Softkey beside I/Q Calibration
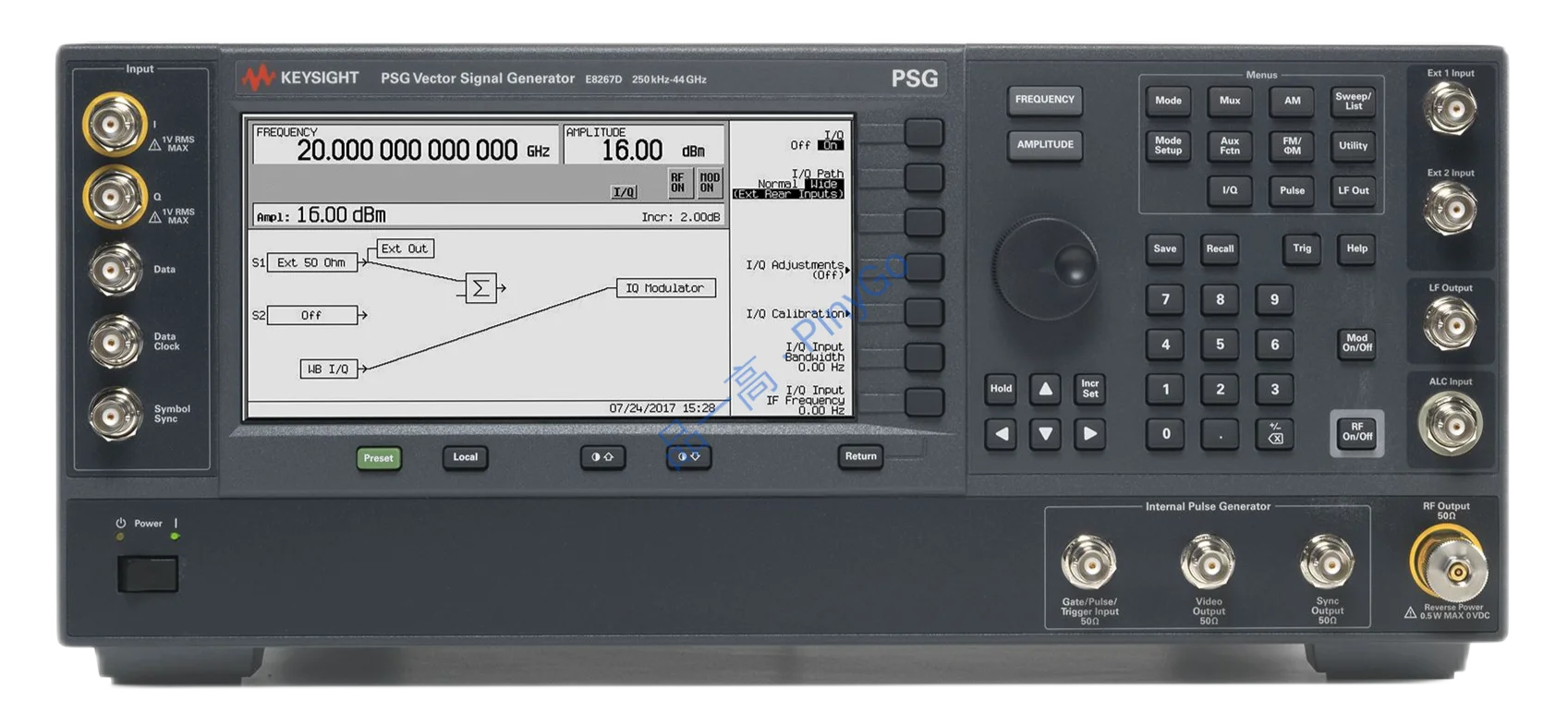 point(923,312)
